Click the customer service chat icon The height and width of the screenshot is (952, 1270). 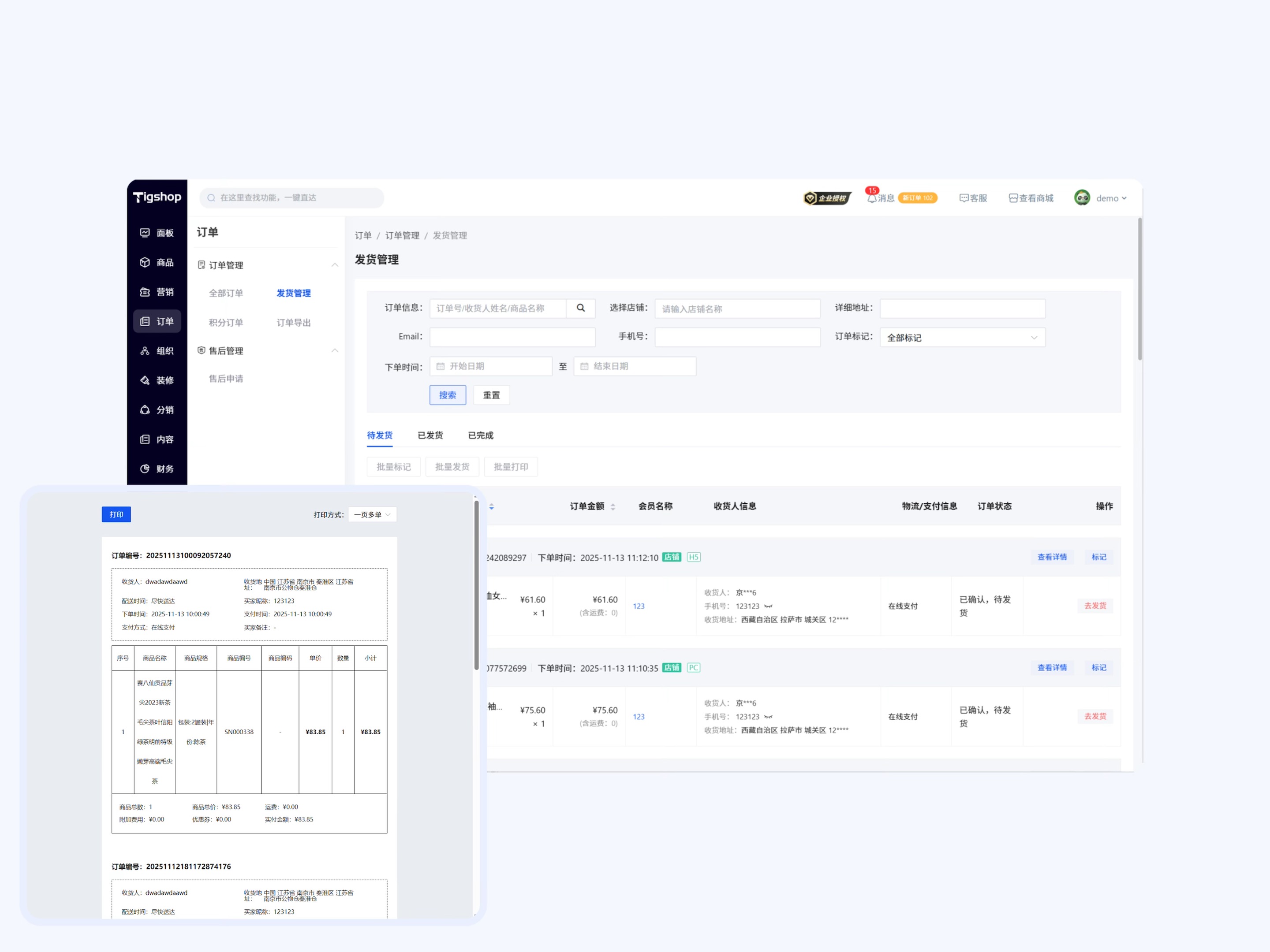[964, 198]
